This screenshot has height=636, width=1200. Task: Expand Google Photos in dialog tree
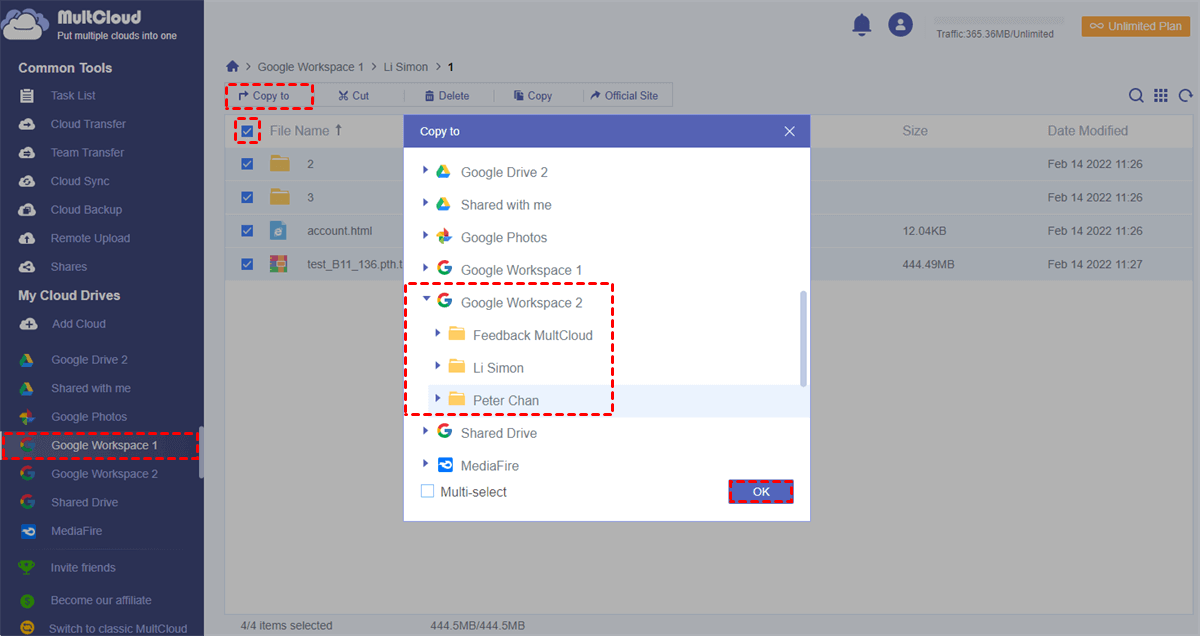pos(426,236)
